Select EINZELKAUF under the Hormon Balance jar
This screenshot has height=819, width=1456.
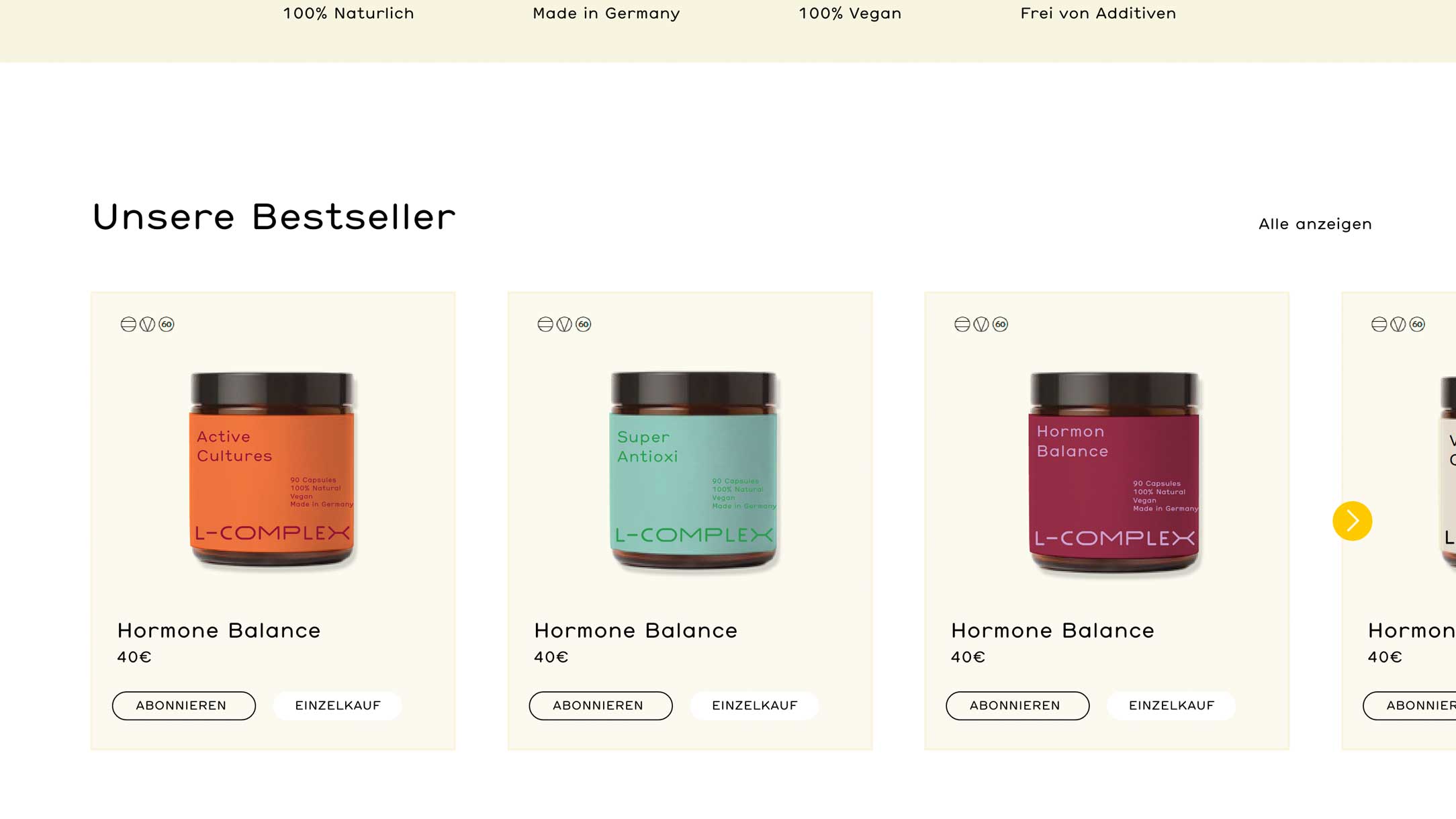click(1172, 705)
